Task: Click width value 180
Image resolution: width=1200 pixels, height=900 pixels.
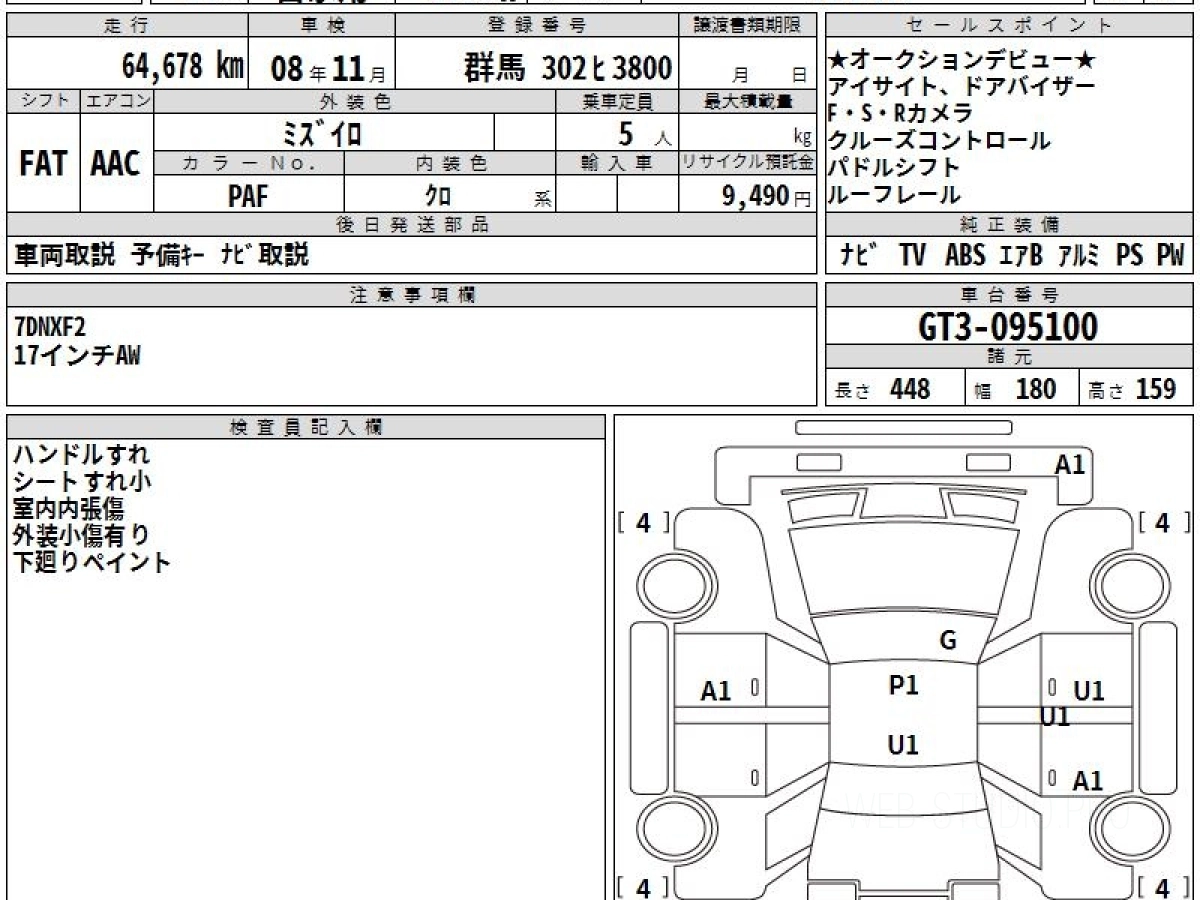Action: tap(1035, 389)
